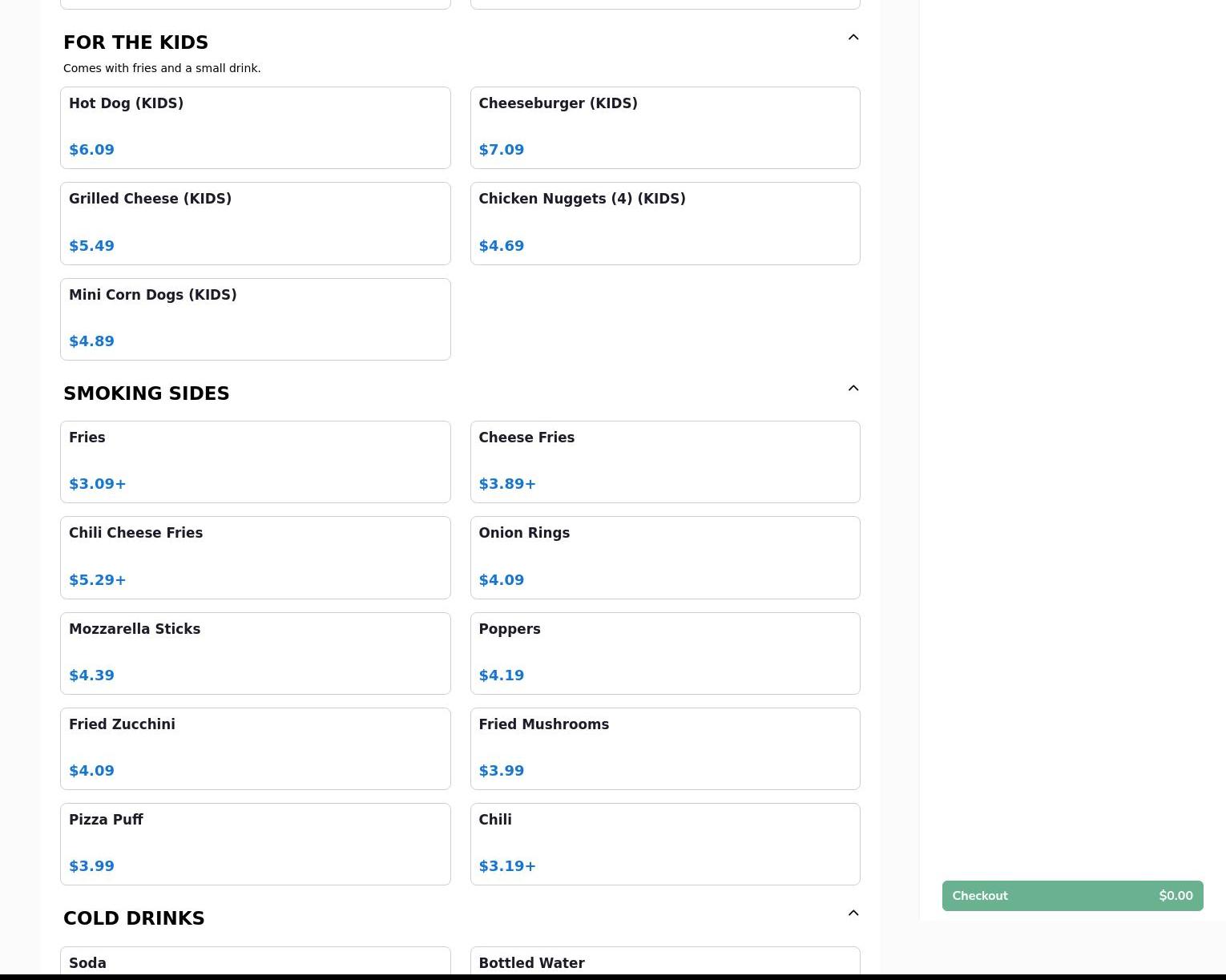This screenshot has width=1226, height=980.
Task: Click the Onion Rings card
Action: pos(664,557)
